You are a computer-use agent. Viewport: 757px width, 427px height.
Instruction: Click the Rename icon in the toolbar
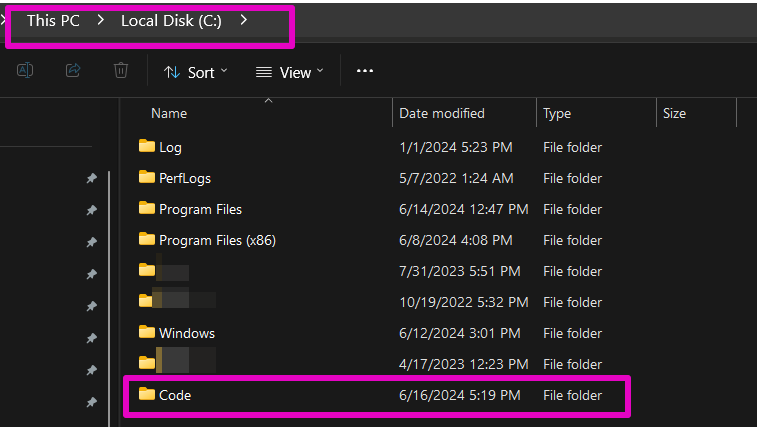pos(25,71)
